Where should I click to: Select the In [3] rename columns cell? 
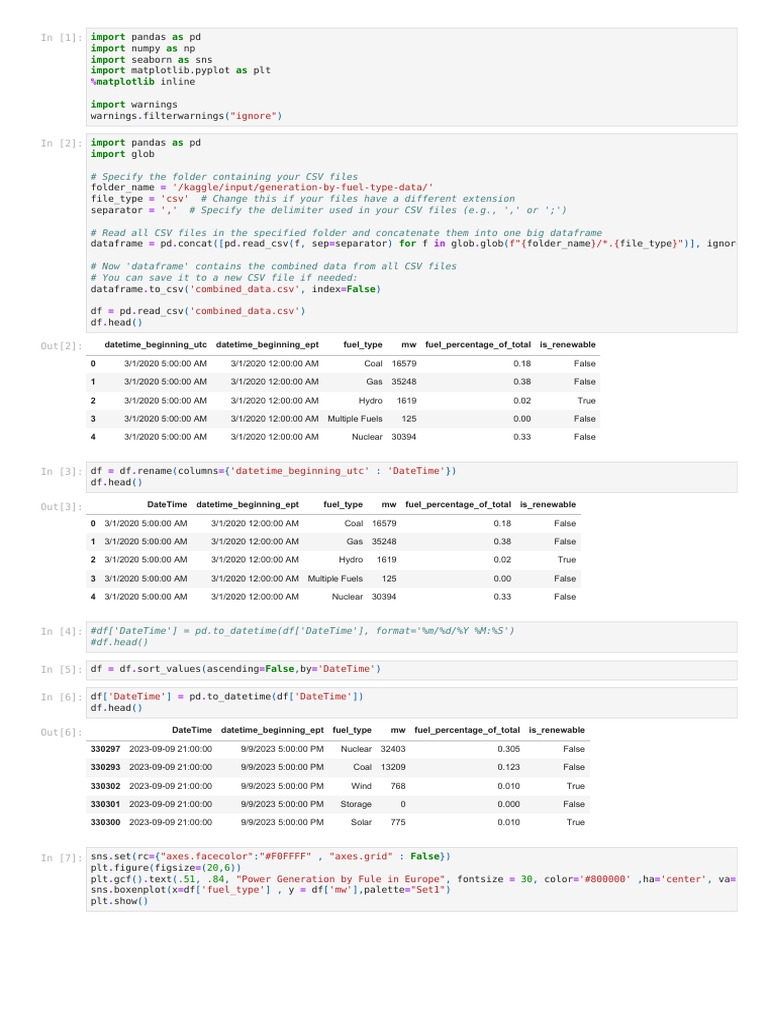411,477
